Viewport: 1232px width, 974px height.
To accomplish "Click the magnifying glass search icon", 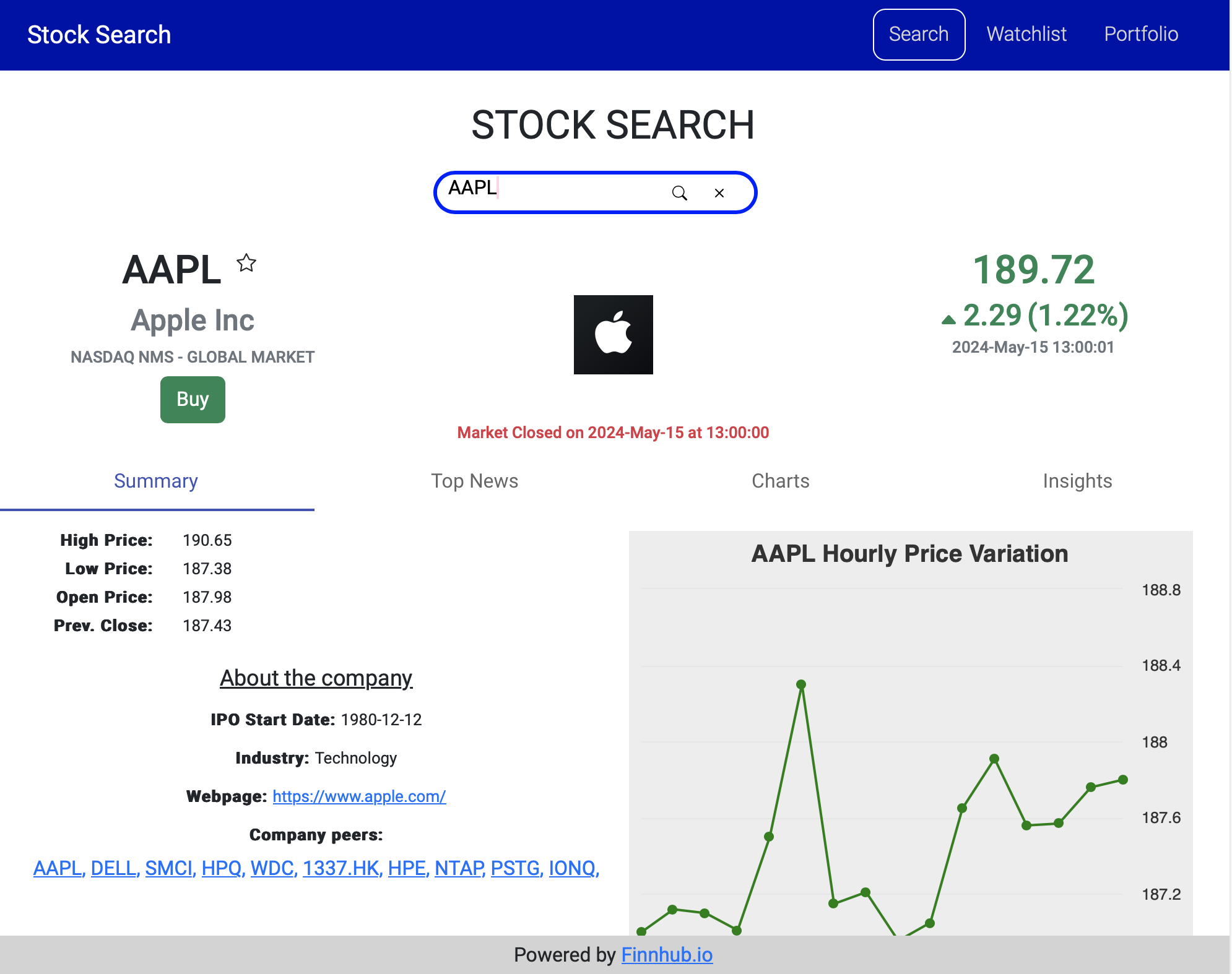I will pos(679,193).
